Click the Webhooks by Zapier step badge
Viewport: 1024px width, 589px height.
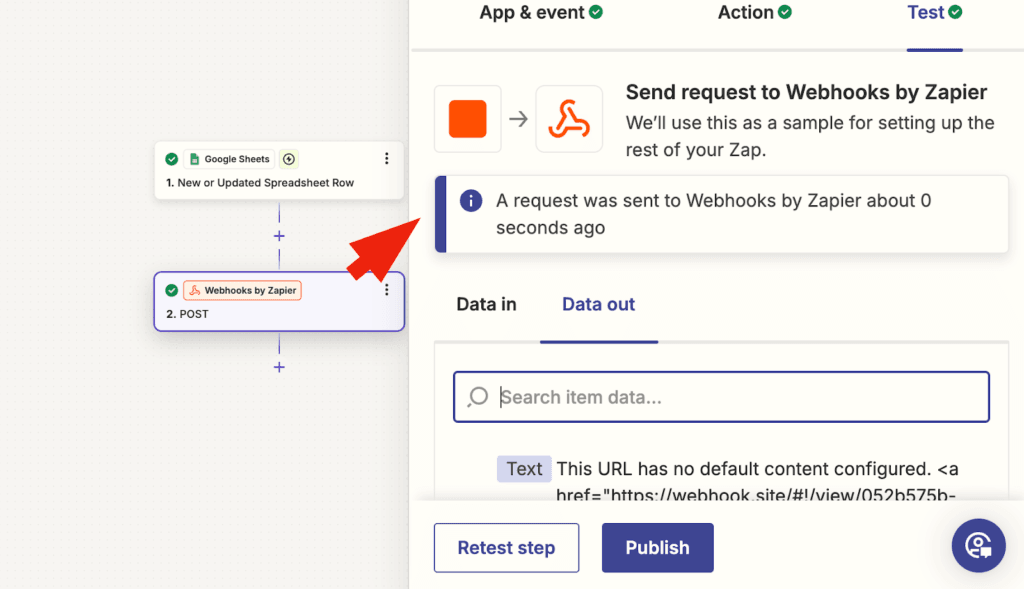tap(242, 290)
